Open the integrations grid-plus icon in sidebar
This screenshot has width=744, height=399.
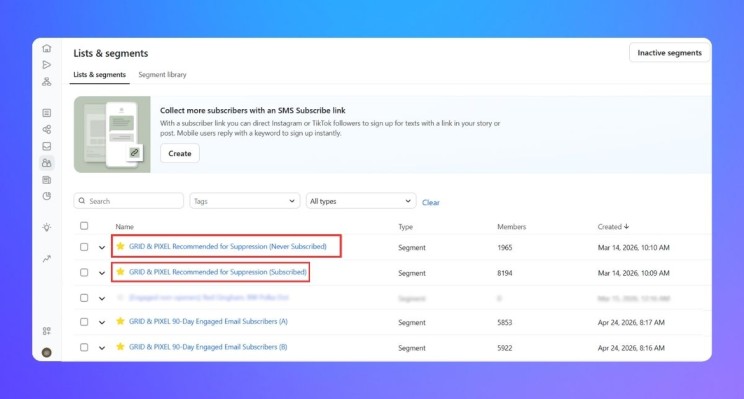coord(46,331)
